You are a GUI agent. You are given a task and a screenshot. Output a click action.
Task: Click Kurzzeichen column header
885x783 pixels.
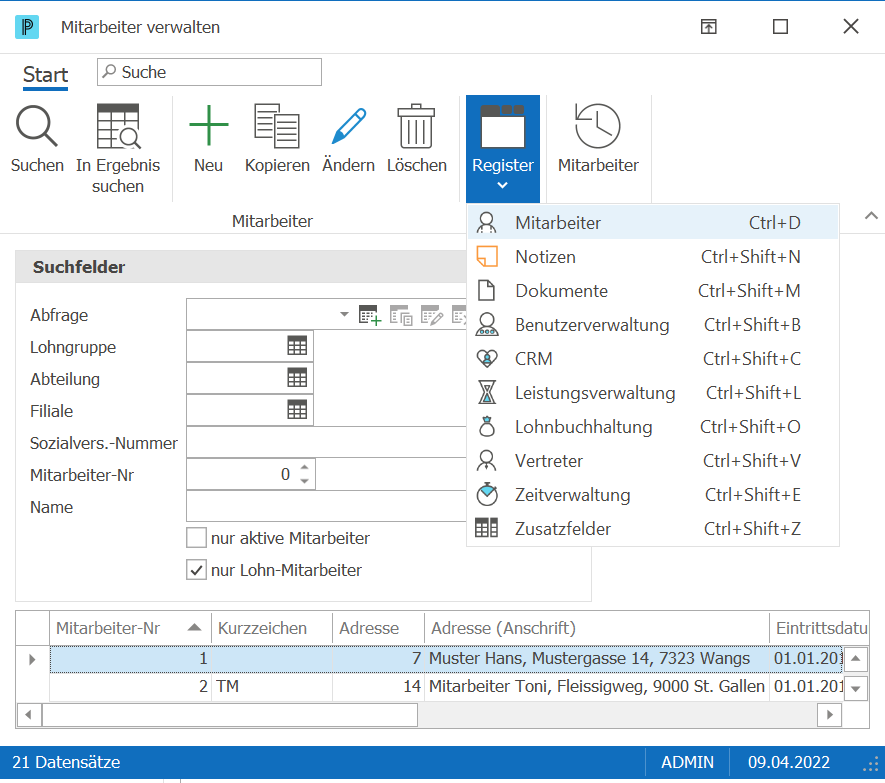[272, 628]
